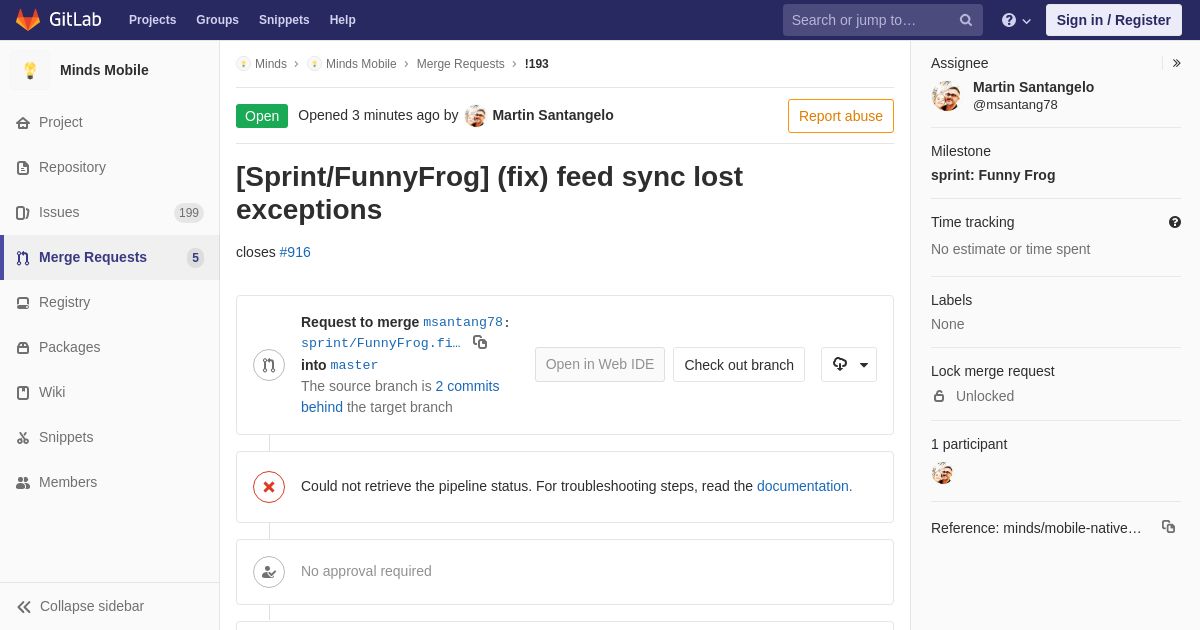Select Merge Requests in sidebar
1200x630 pixels.
tap(110, 257)
